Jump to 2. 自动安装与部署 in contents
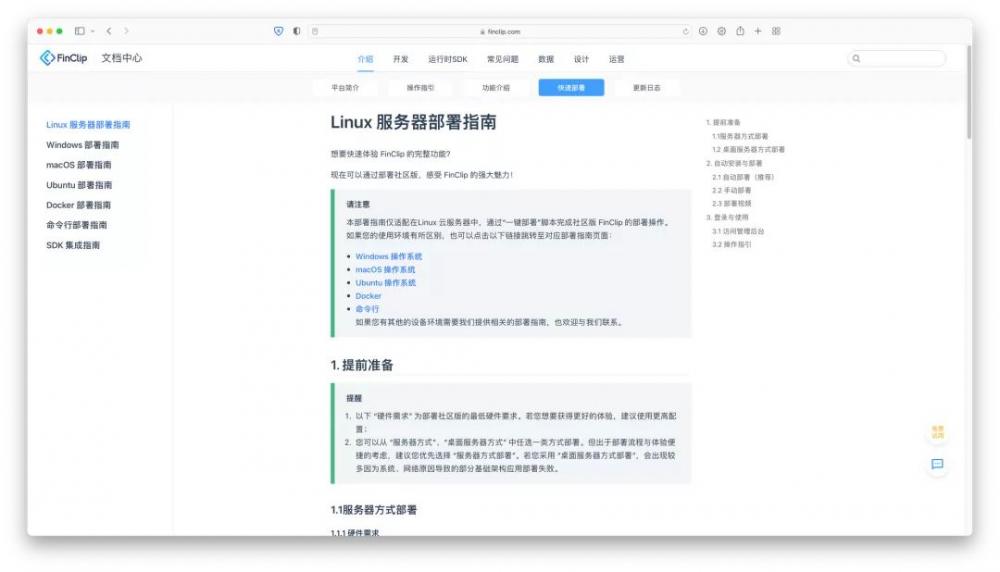The height and width of the screenshot is (572, 1000). click(734, 163)
